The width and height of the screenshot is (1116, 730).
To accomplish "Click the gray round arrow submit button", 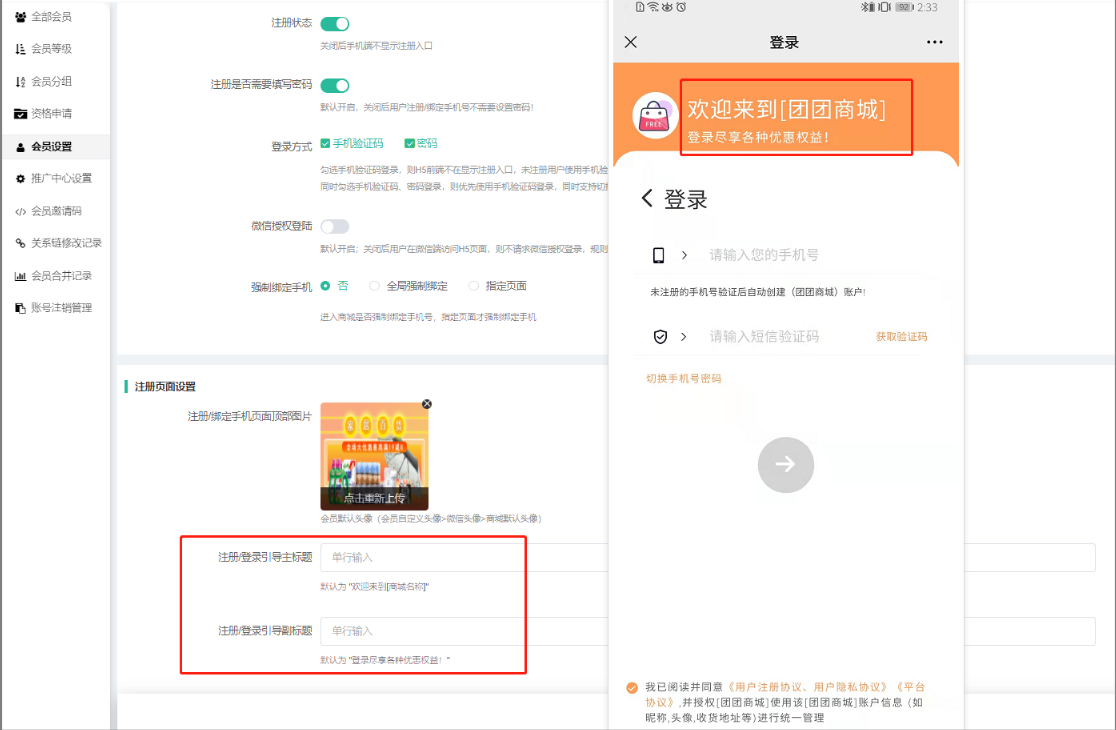I will (785, 464).
